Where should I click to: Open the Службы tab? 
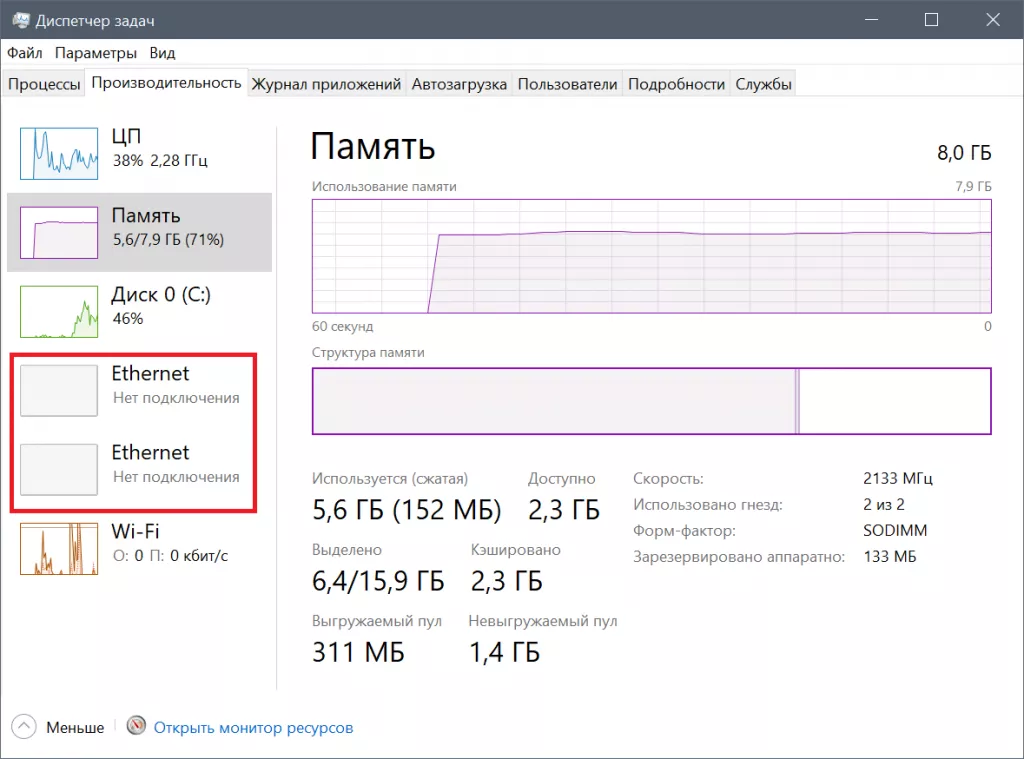click(x=766, y=84)
